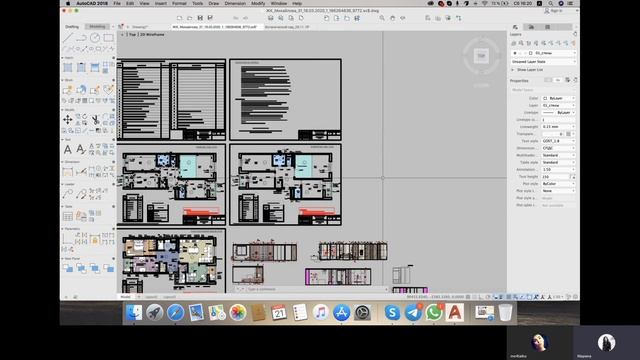
Task: Click the Top view label in viewport
Action: pyautogui.click(x=132, y=35)
